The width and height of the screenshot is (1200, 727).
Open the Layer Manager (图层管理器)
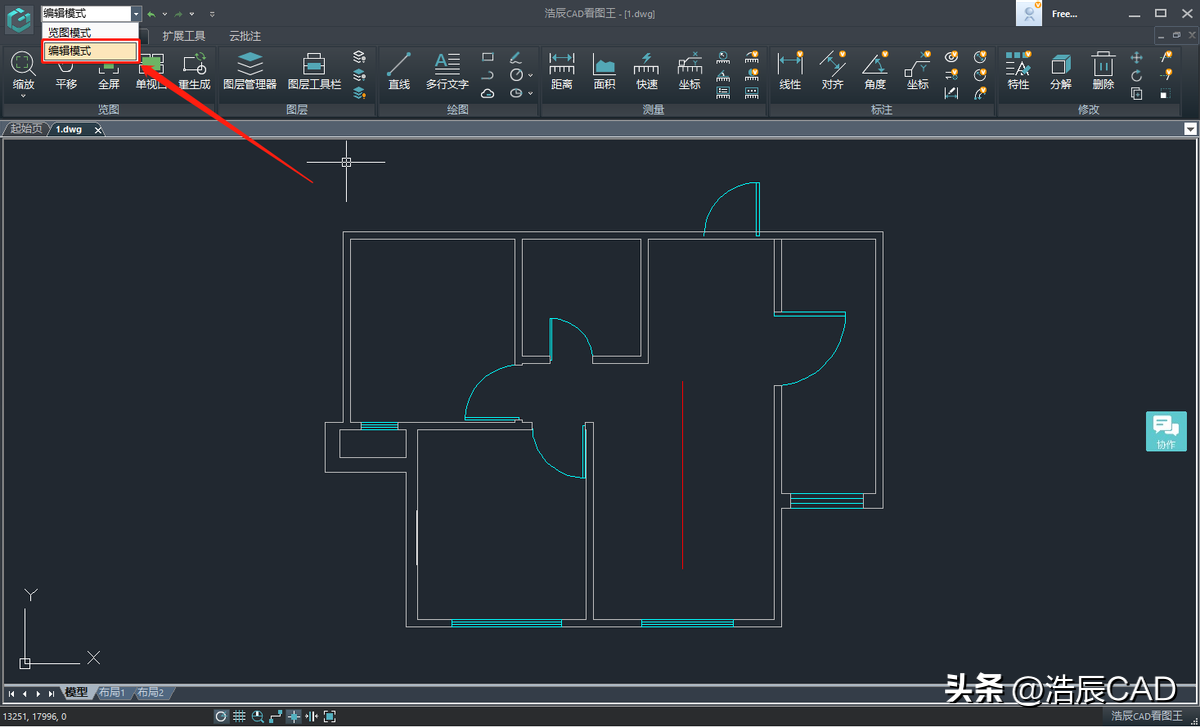pos(249,72)
